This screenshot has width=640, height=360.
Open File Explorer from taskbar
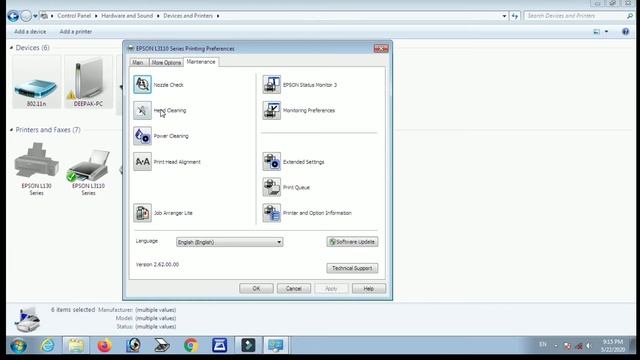tap(76, 346)
